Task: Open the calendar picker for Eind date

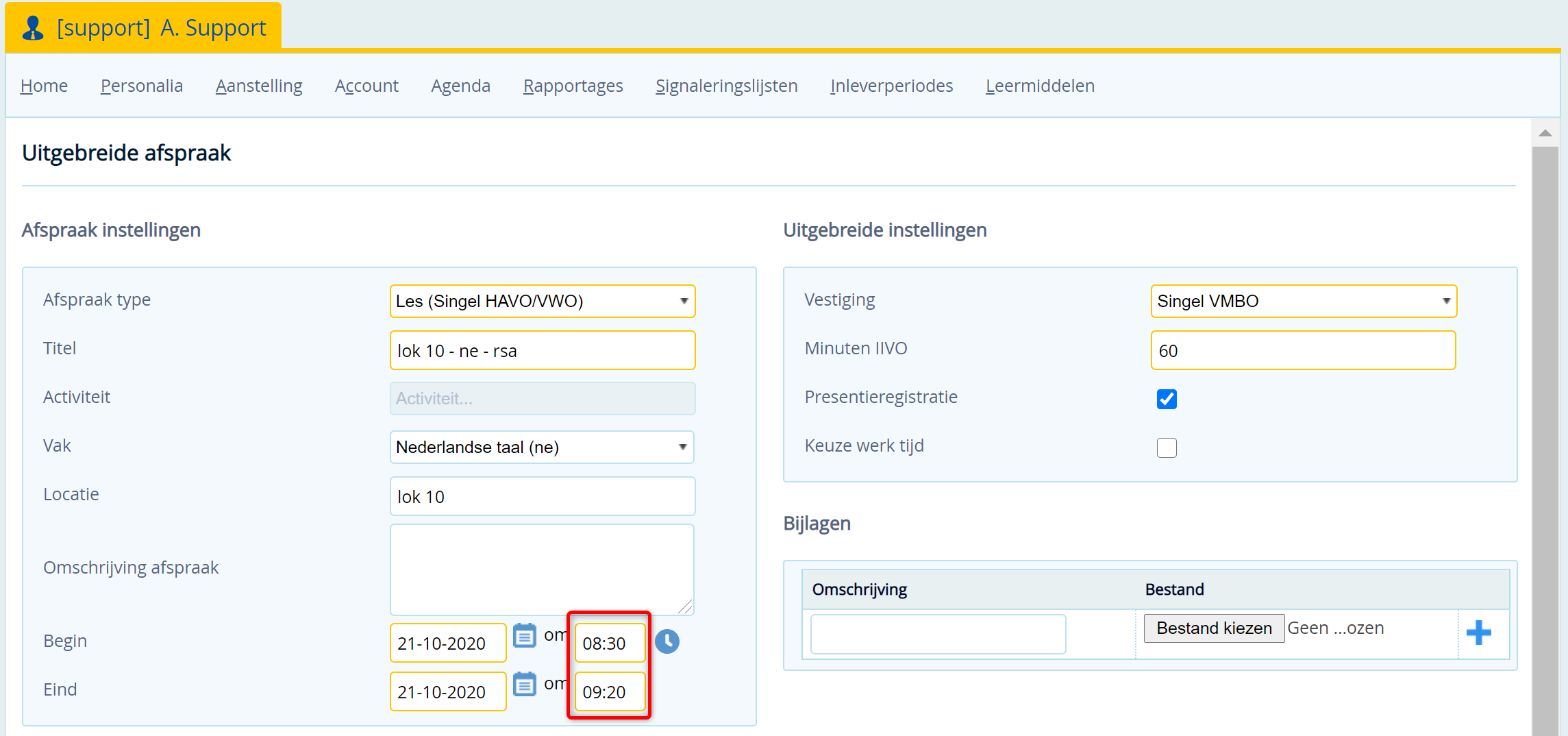Action: [525, 685]
